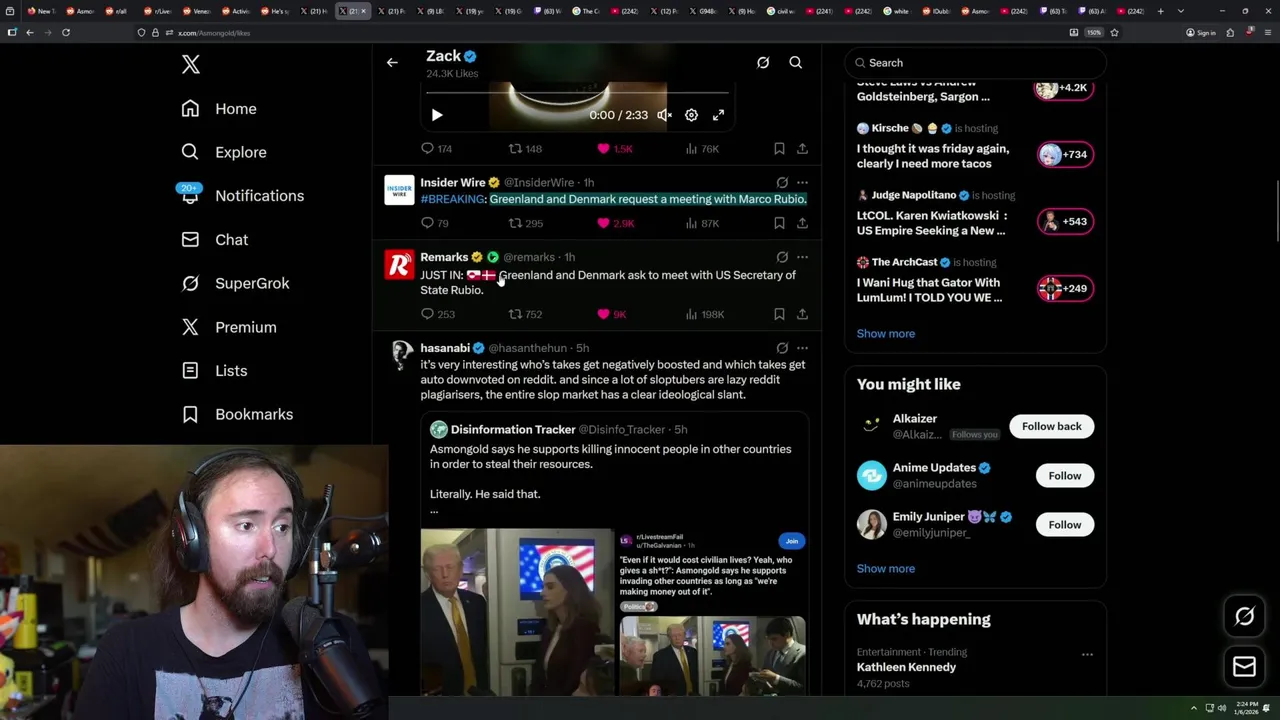
Task: Click Grok icon on Remarks post
Action: [x=782, y=257]
